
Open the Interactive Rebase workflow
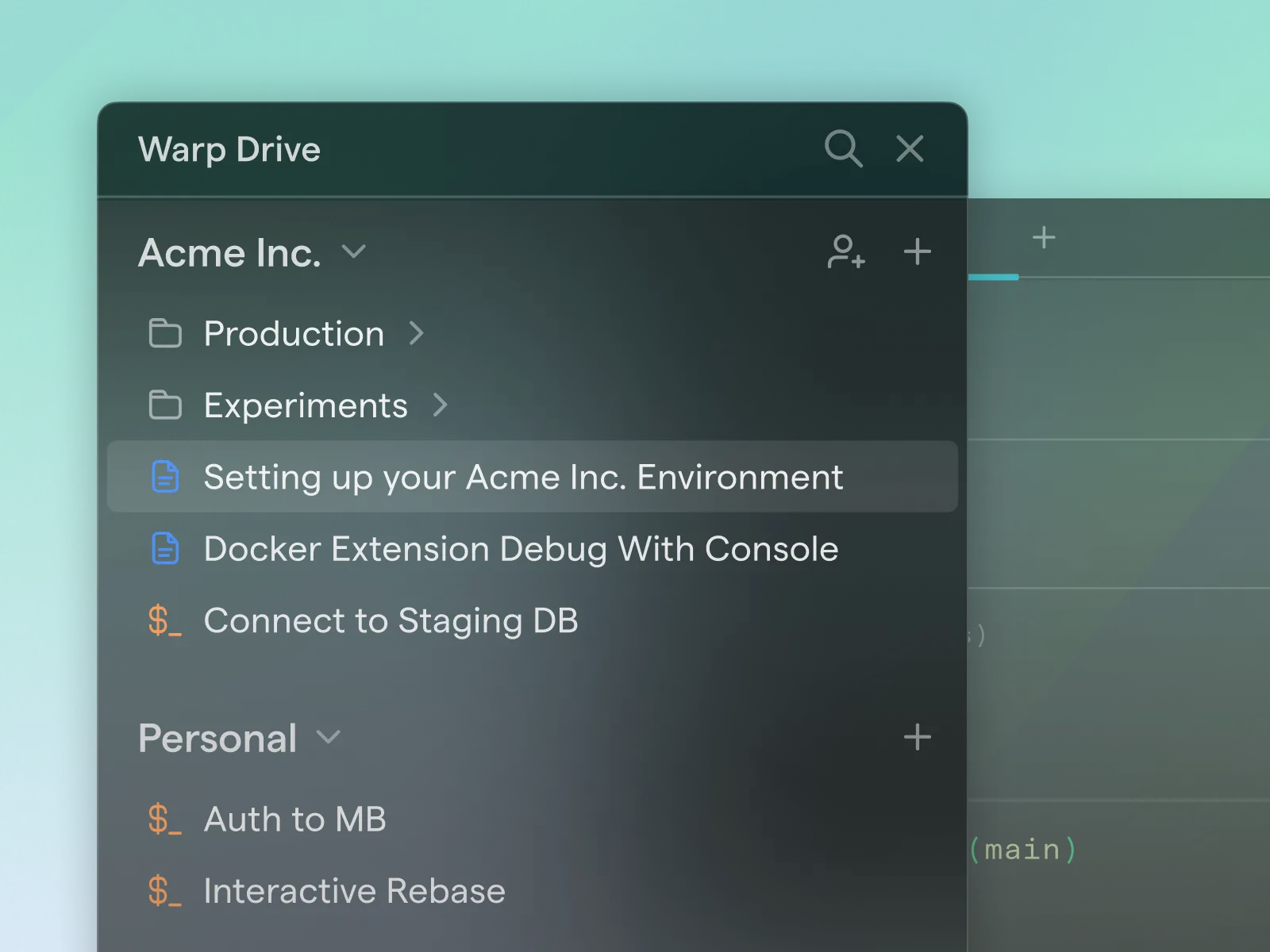pos(353,890)
